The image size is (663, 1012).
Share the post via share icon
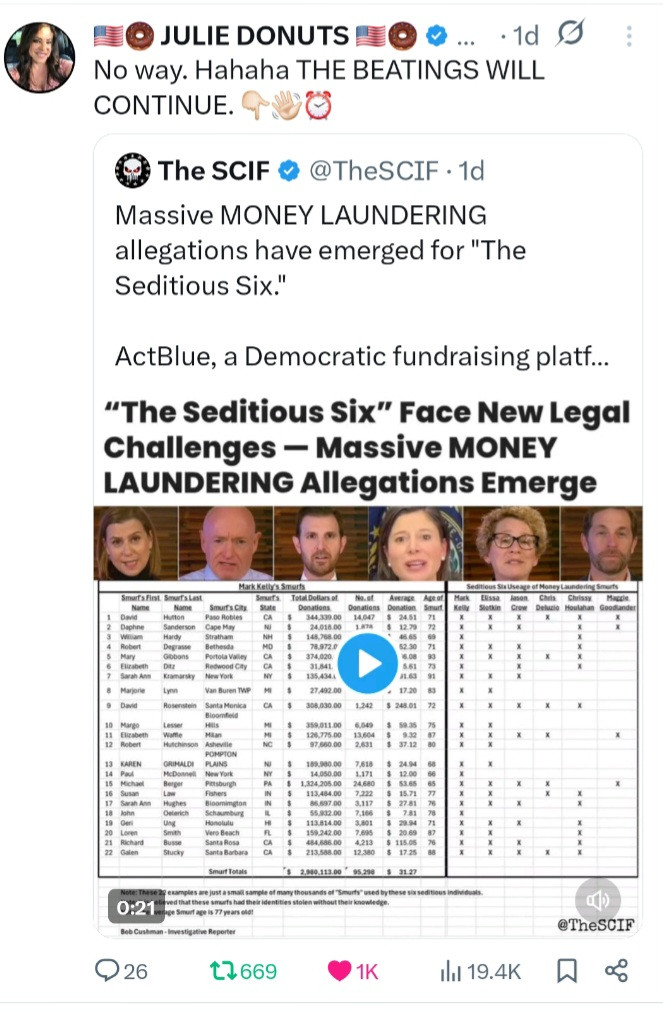(617, 970)
